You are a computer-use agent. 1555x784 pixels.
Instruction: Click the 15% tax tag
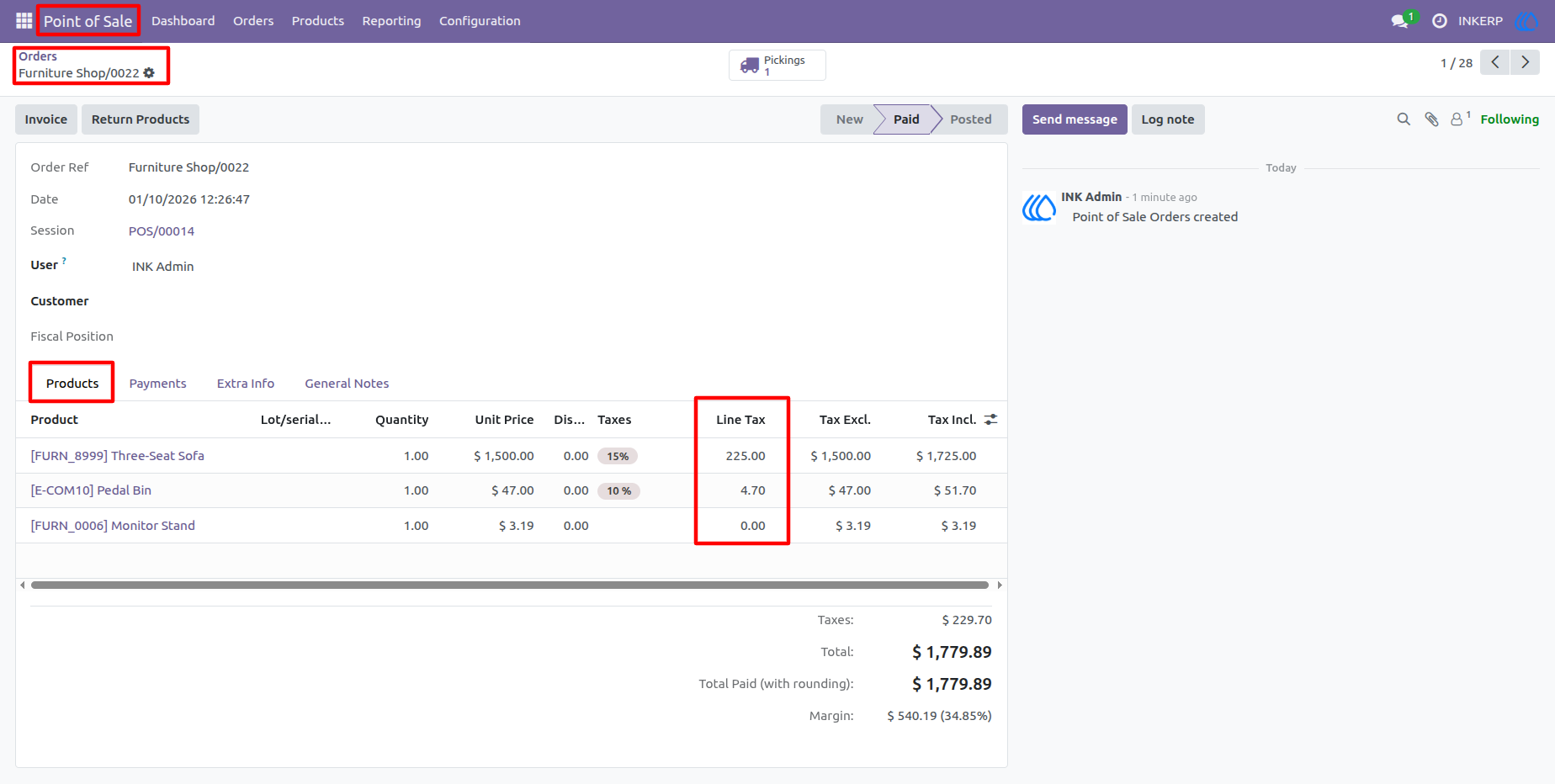coord(618,456)
